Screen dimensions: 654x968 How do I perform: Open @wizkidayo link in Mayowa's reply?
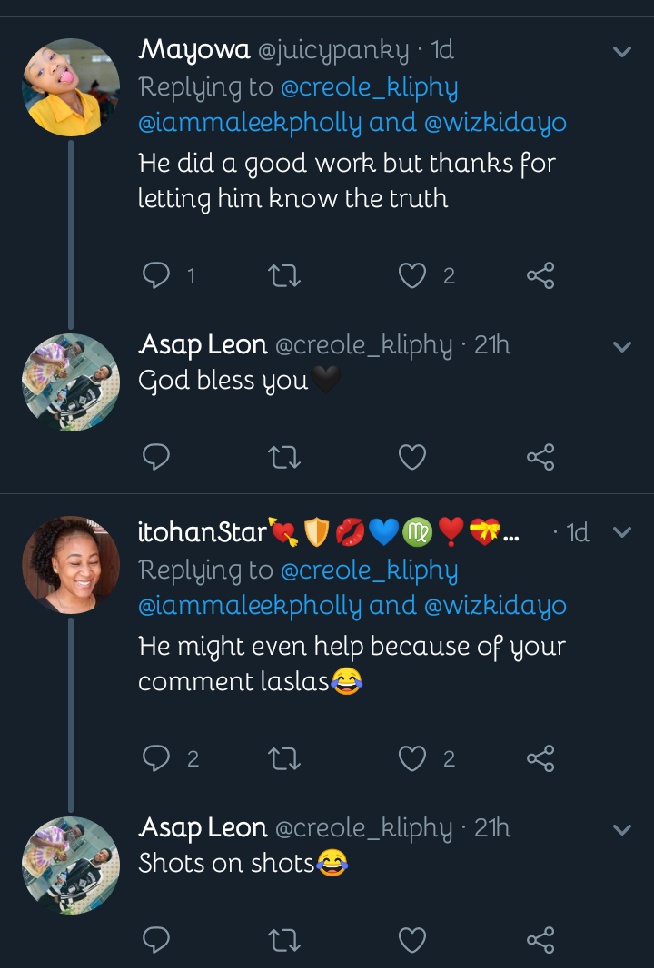[498, 123]
